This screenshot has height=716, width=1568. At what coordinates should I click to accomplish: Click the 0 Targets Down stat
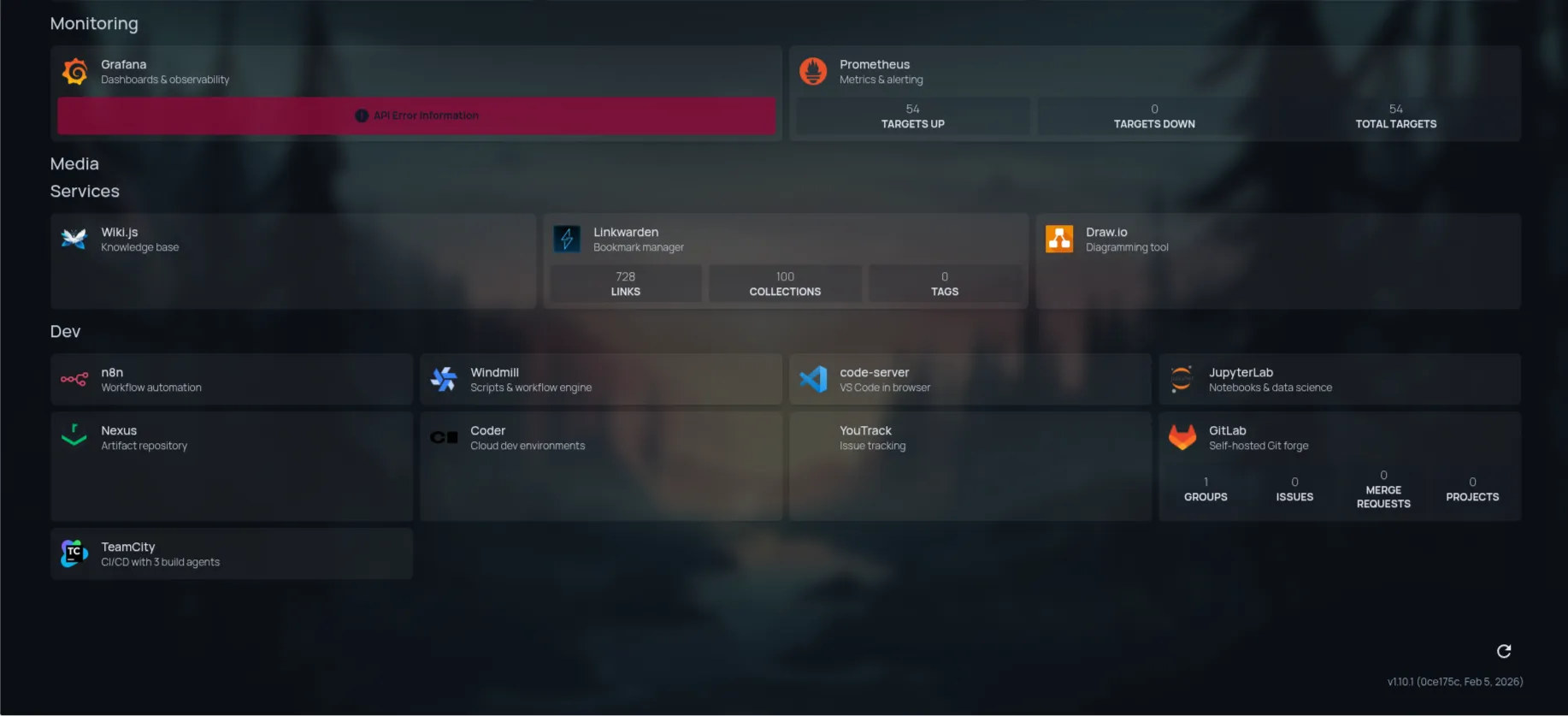1154,116
